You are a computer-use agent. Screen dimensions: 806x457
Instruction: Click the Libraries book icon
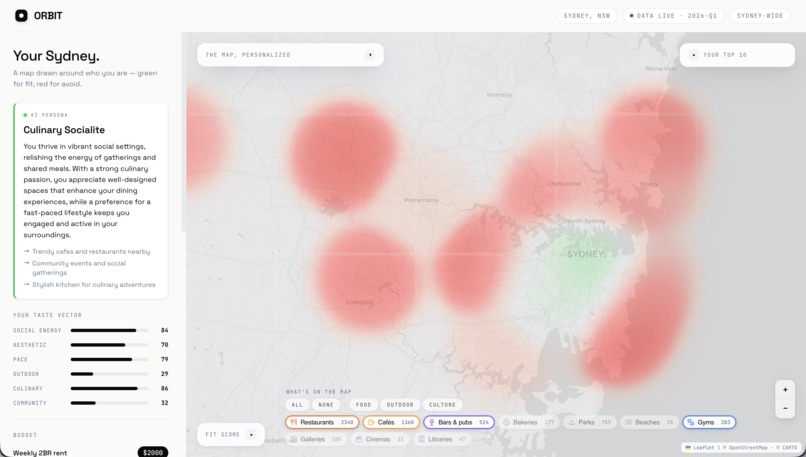point(422,439)
